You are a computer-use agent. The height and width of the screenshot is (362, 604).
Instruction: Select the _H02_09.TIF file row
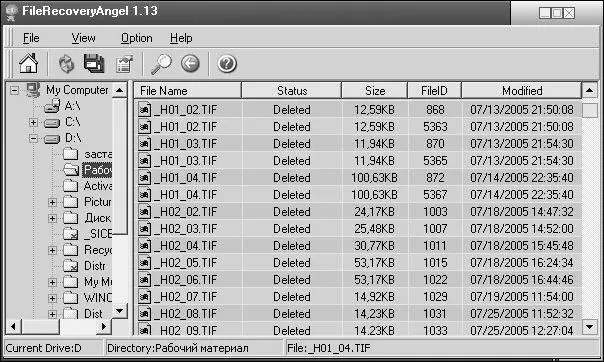357,330
